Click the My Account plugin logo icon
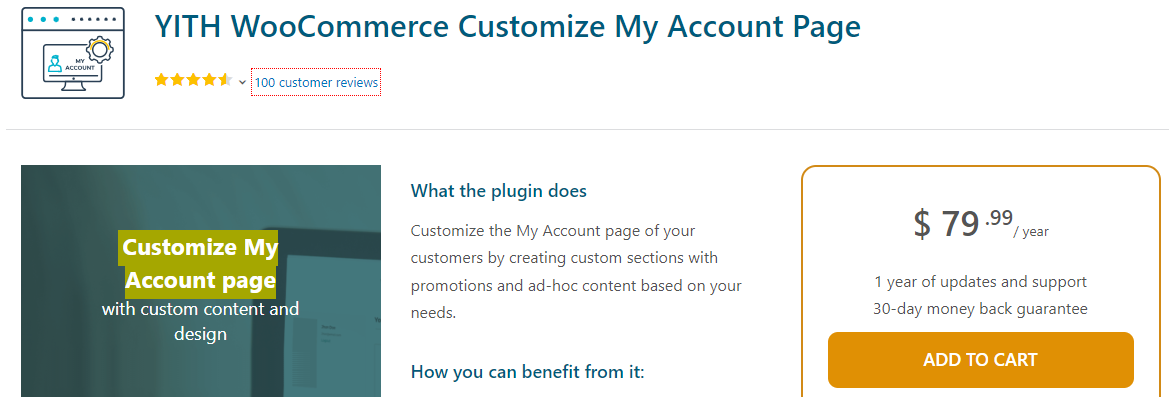The width and height of the screenshot is (1169, 397). click(x=73, y=53)
